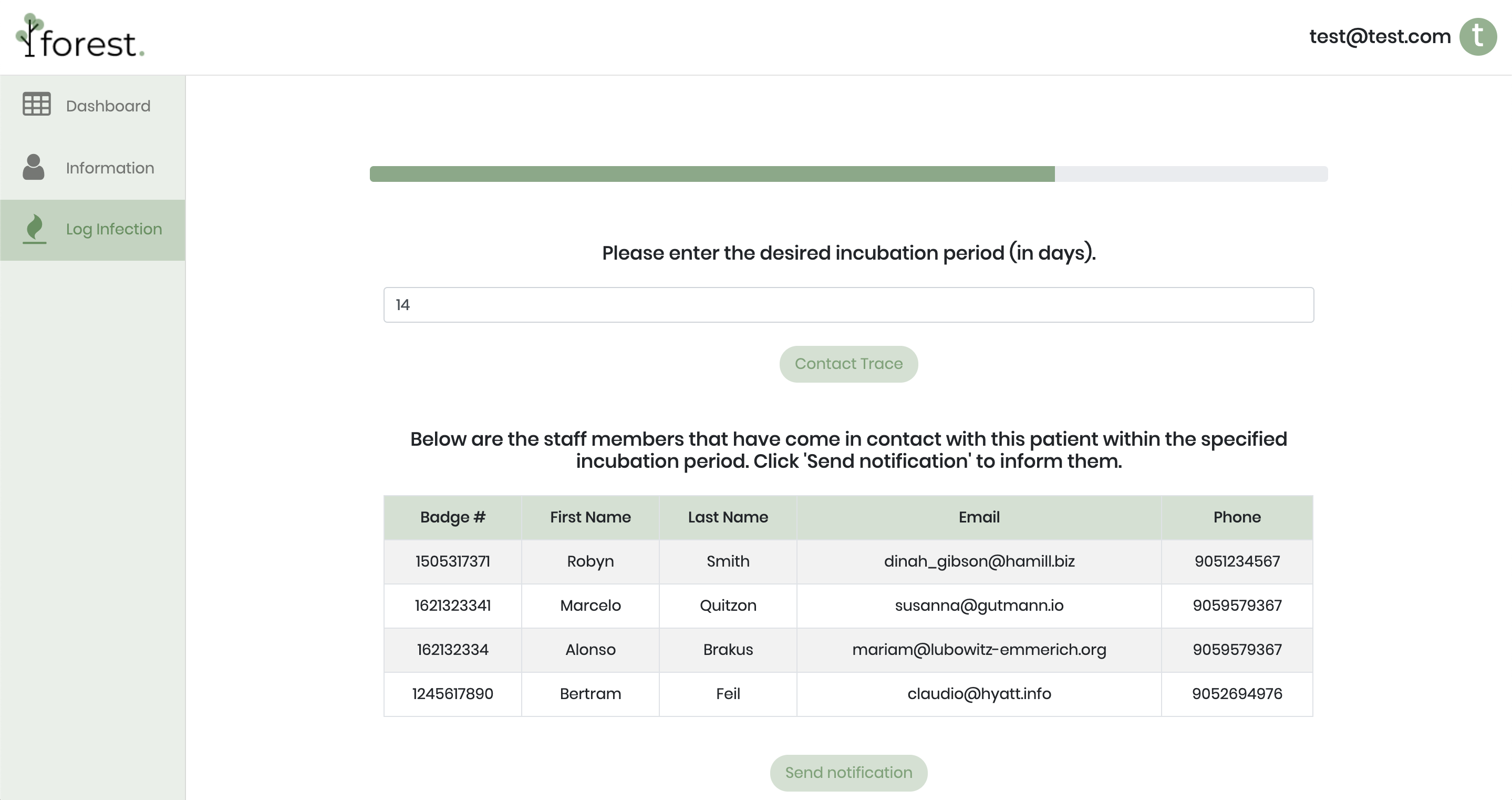
Task: Select the Robyn Smith table row
Action: click(x=590, y=561)
